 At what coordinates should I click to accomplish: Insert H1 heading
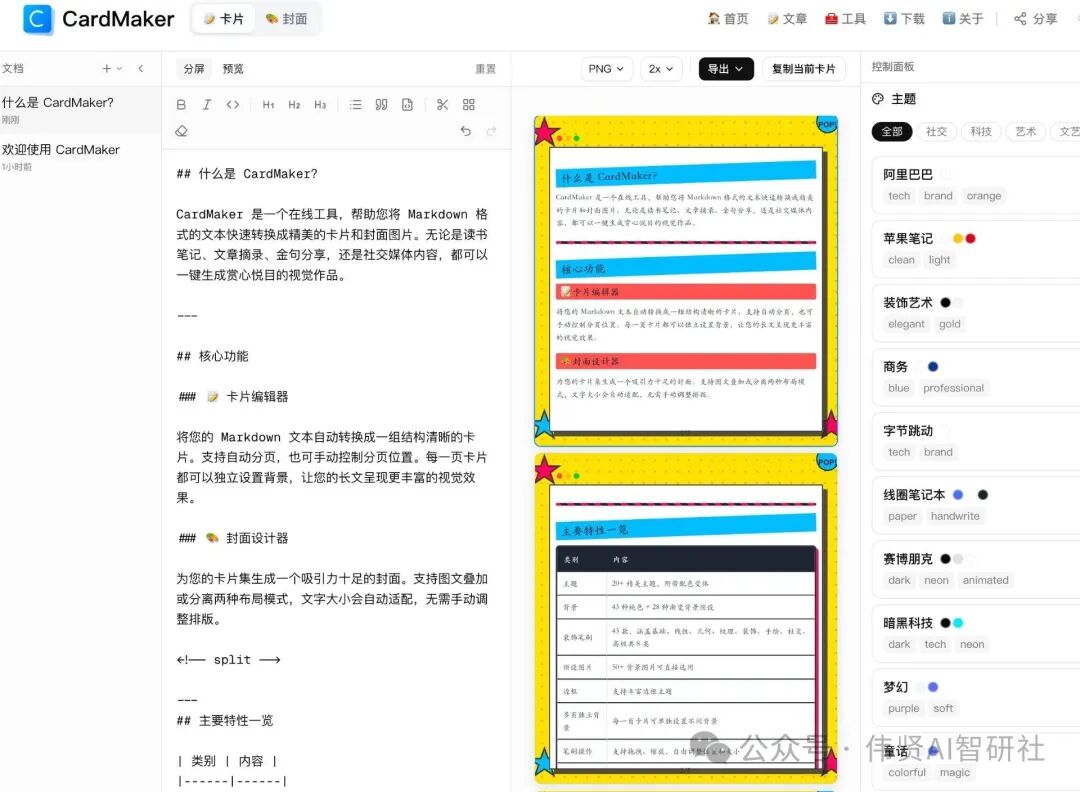click(269, 105)
